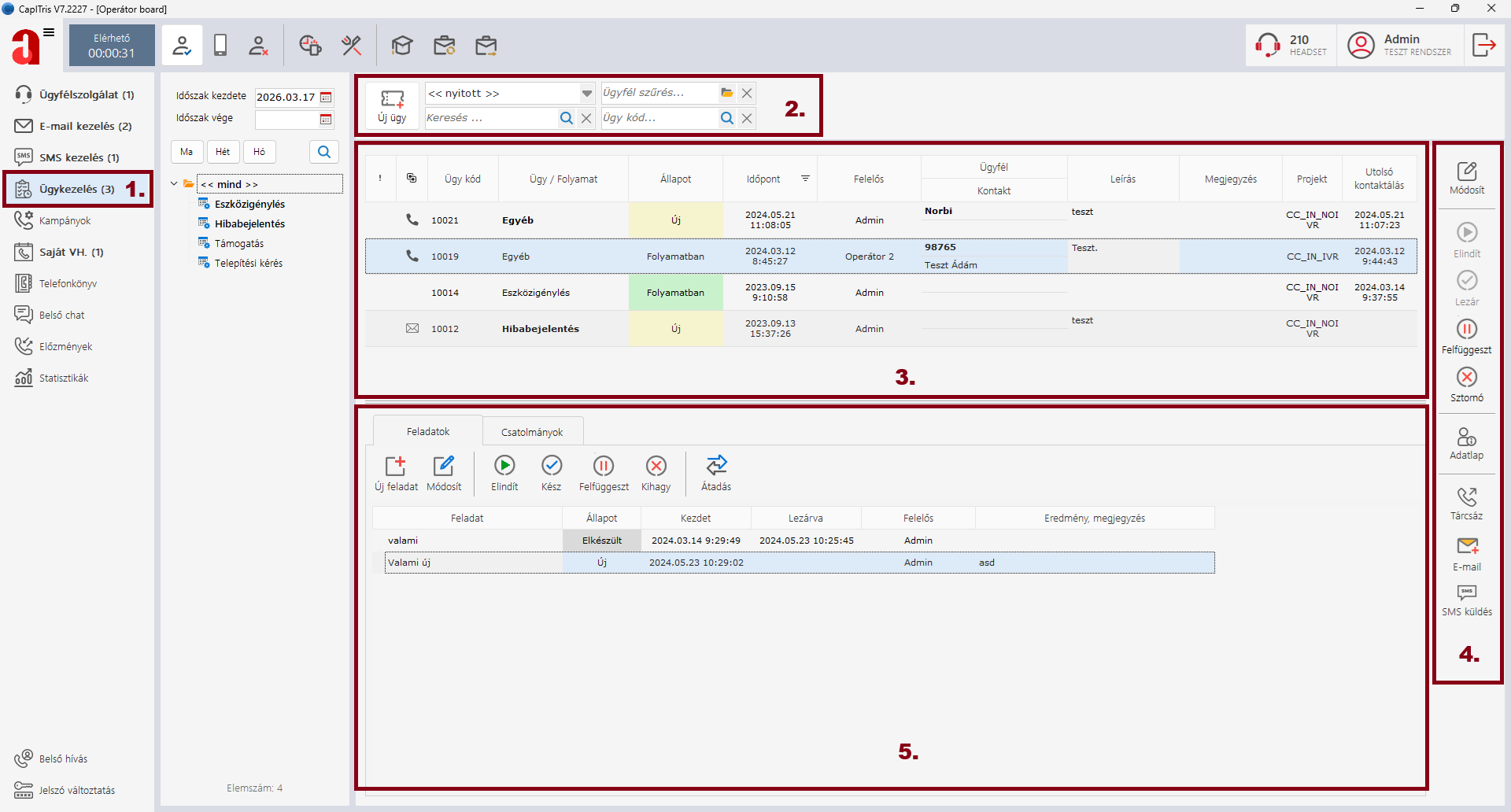Viewport: 1511px width, 812px height.
Task: Collapse the << mind >> tree node
Action: tap(174, 184)
